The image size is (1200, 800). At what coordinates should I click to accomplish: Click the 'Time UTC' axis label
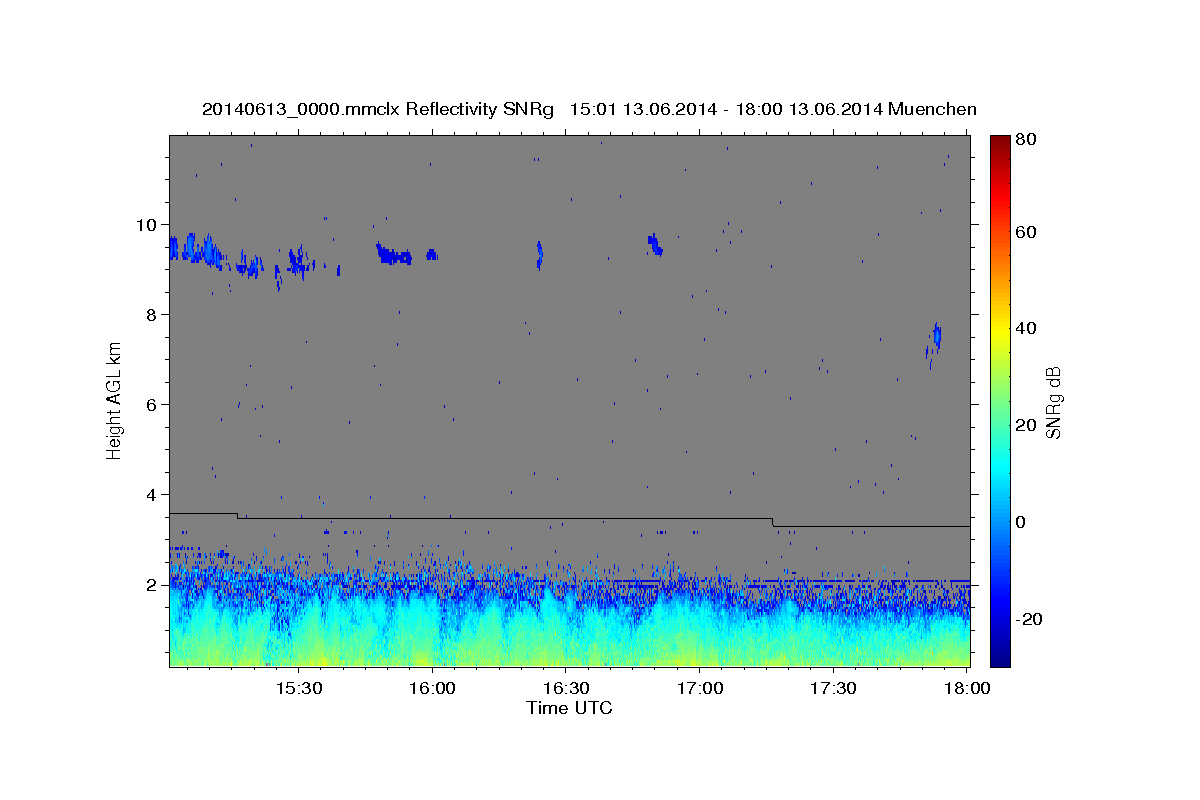(x=569, y=708)
